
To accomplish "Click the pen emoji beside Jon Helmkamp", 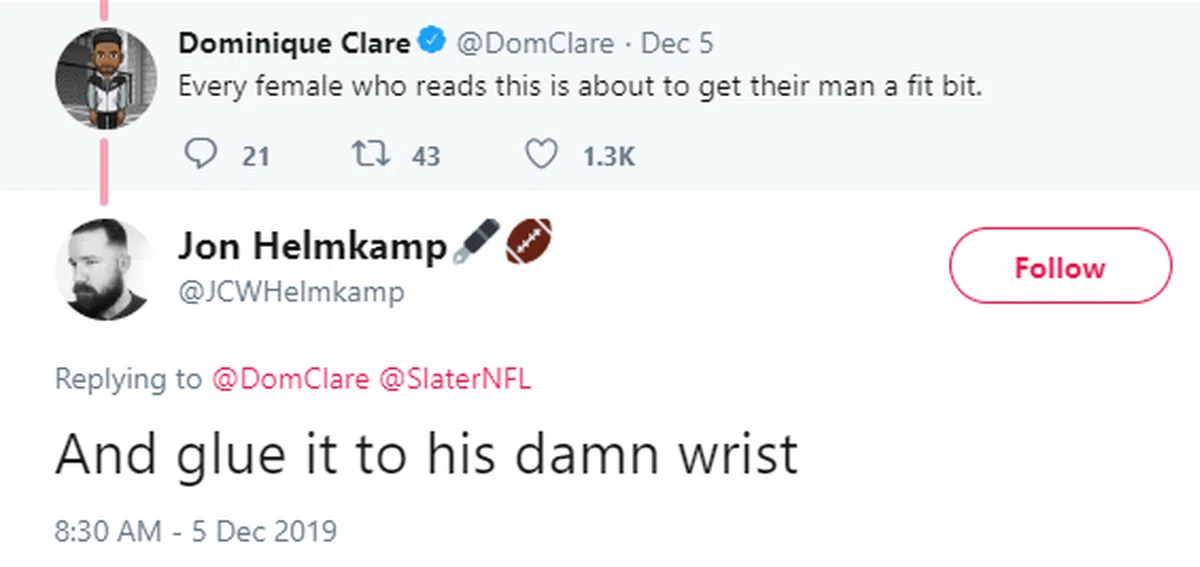I will (x=474, y=244).
